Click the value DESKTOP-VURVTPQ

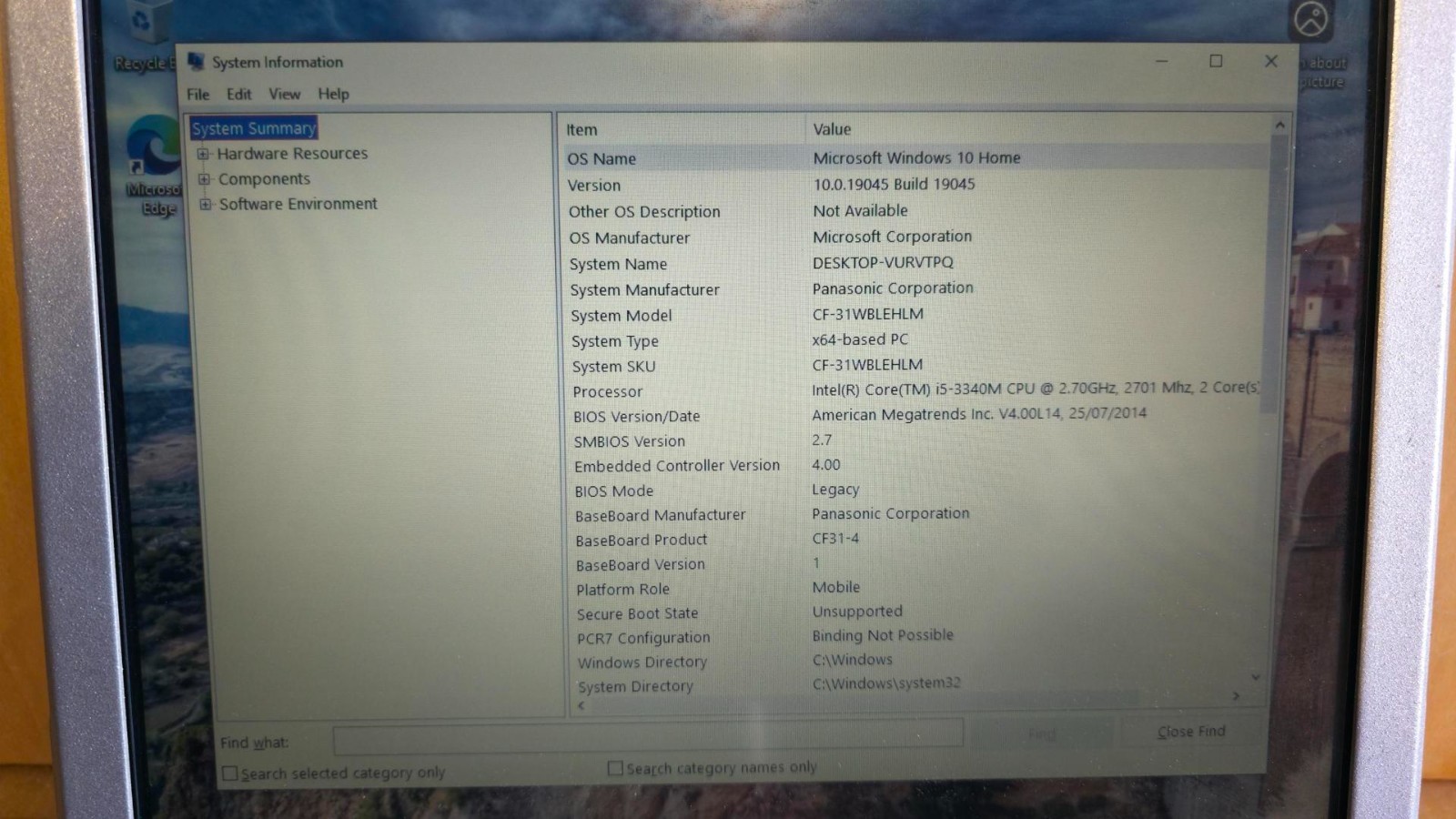coord(883,262)
